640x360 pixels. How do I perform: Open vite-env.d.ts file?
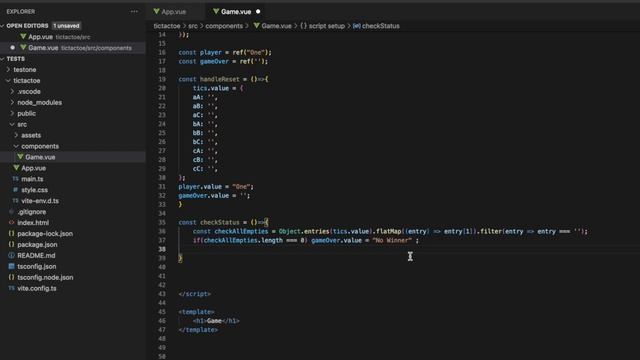click(40, 201)
